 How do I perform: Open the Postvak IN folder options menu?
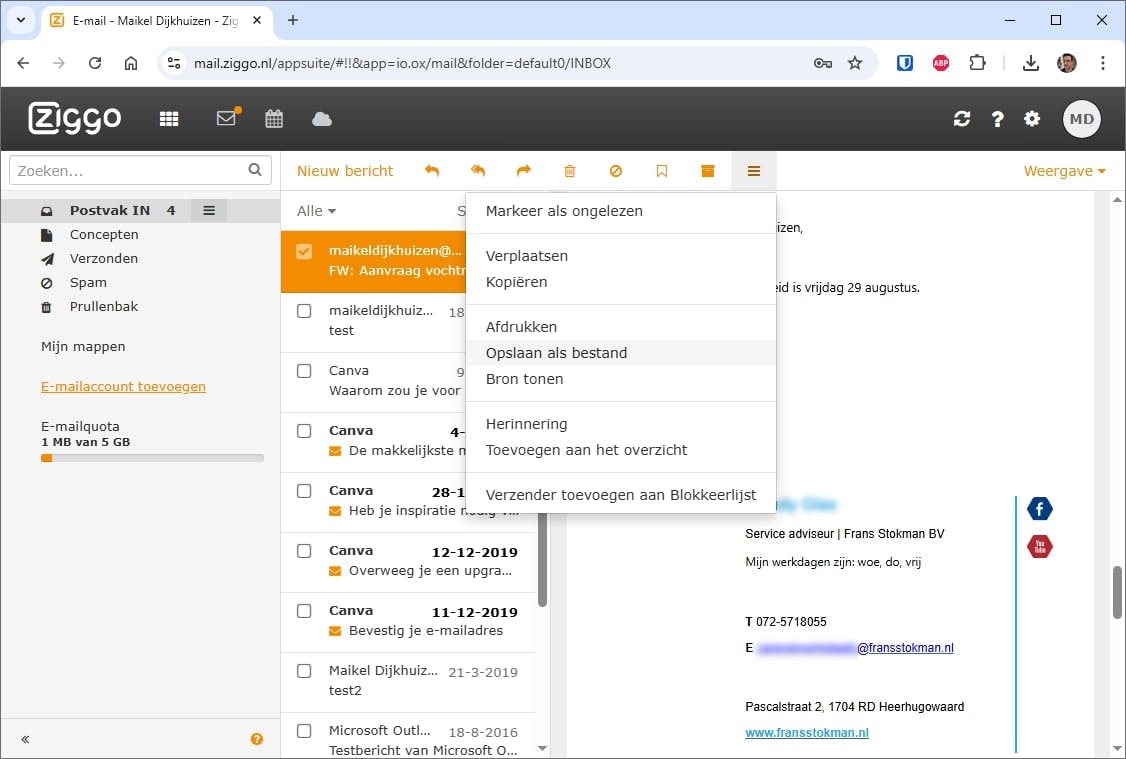[208, 210]
